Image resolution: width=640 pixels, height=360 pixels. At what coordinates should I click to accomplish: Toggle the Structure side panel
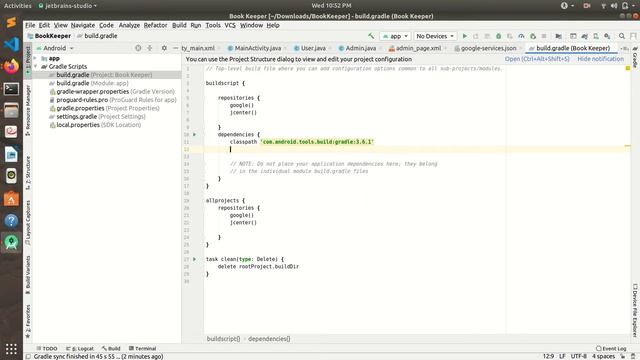point(28,173)
